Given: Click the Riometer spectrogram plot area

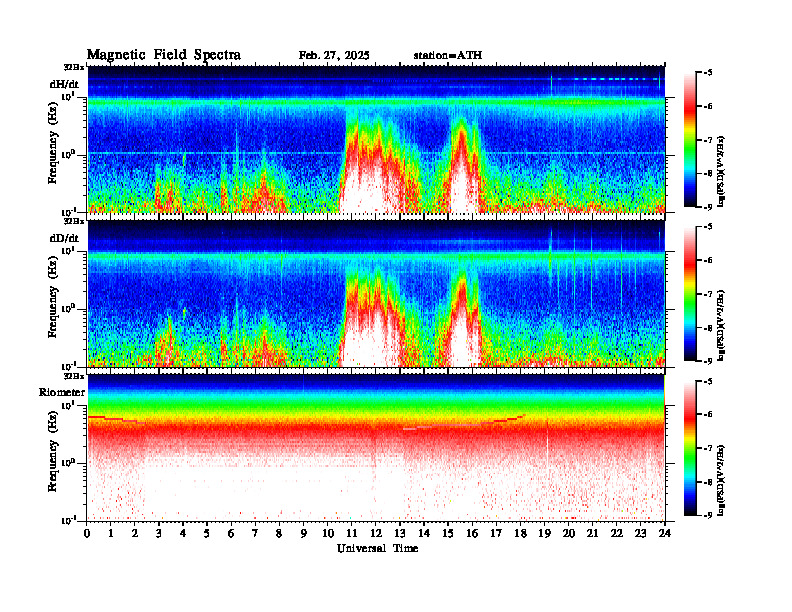Looking at the screenshot, I should (376, 448).
